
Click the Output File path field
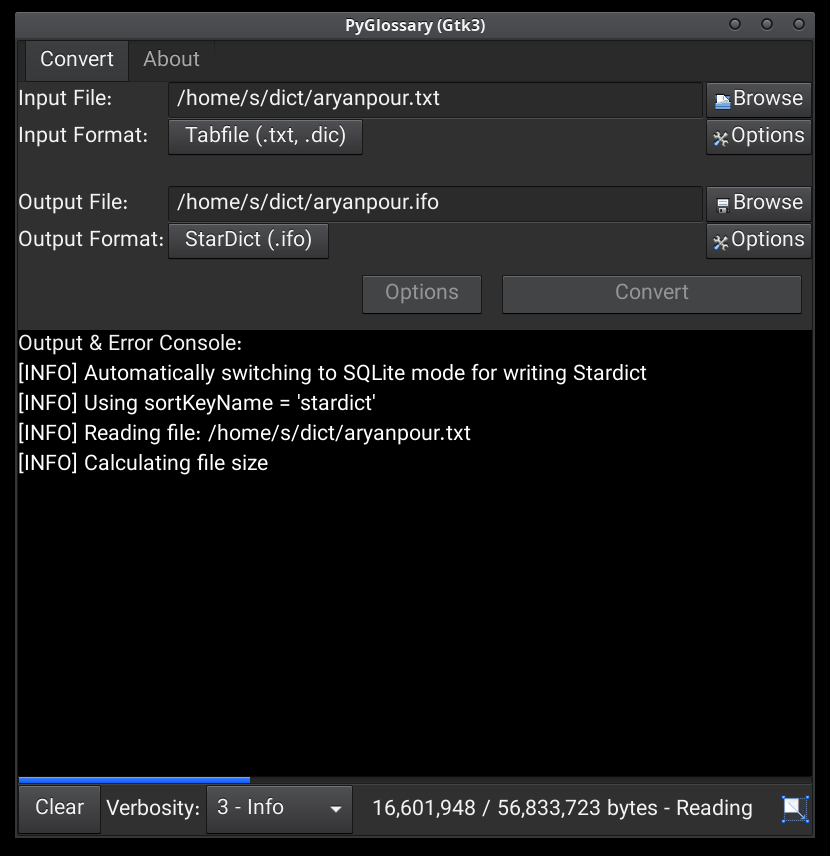pyautogui.click(x=435, y=203)
